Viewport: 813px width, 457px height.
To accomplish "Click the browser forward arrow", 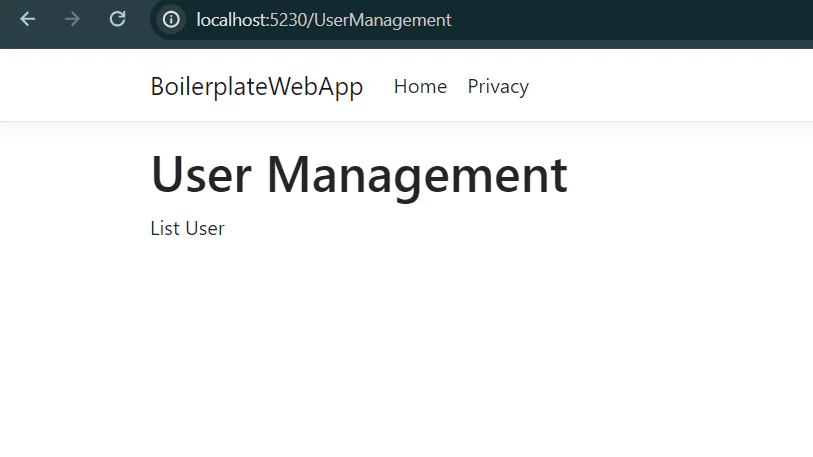I will coord(72,19).
